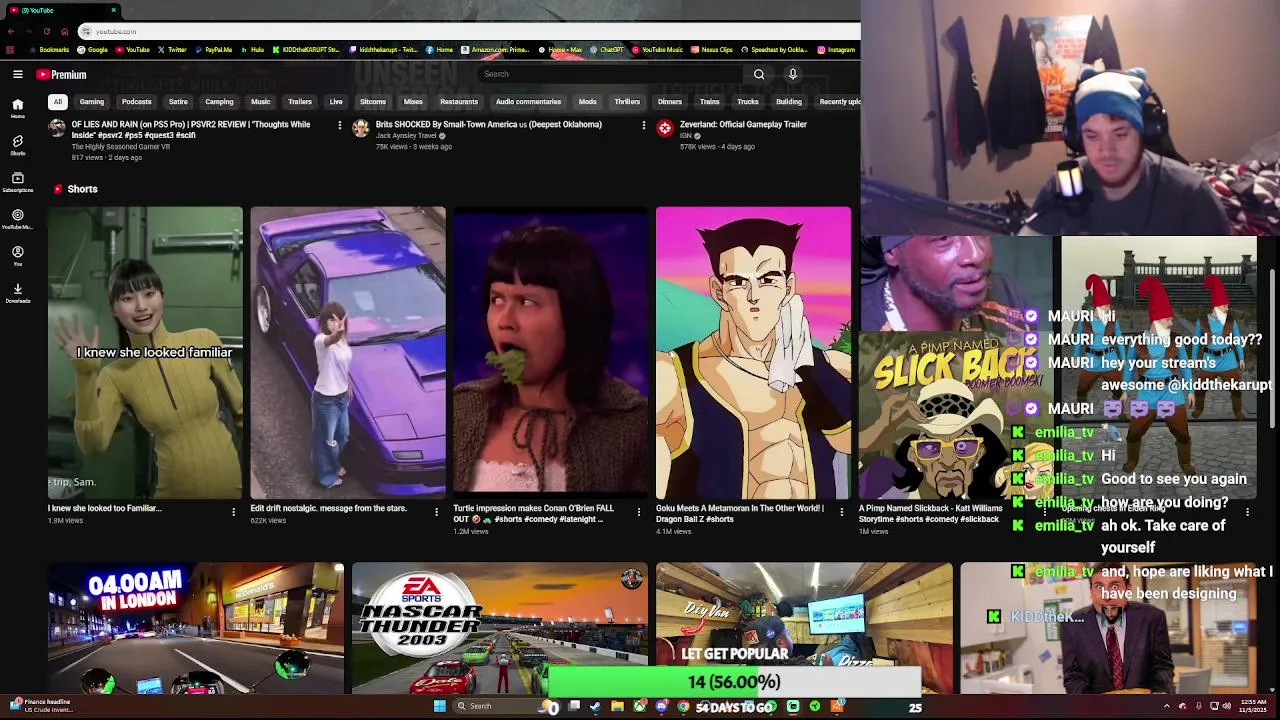
Task: Show hidden system tray icons
Action: tap(1166, 706)
